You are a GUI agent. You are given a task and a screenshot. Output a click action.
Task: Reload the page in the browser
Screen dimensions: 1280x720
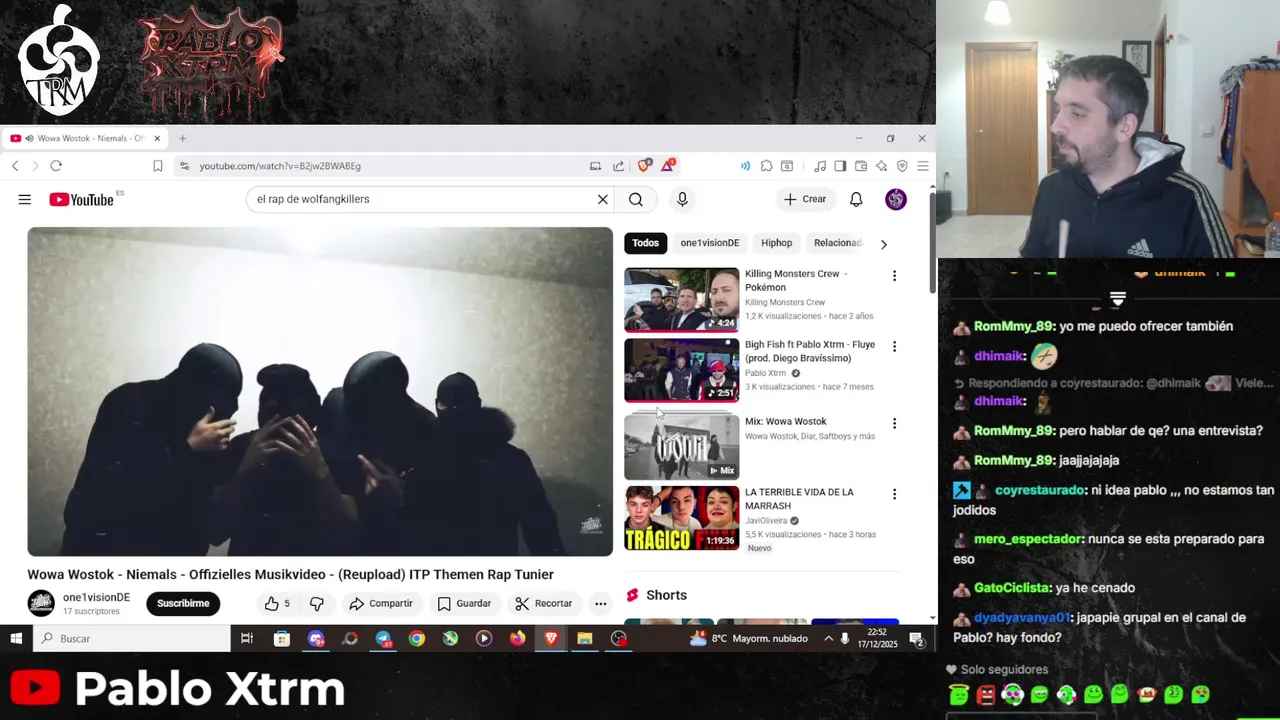coord(56,166)
